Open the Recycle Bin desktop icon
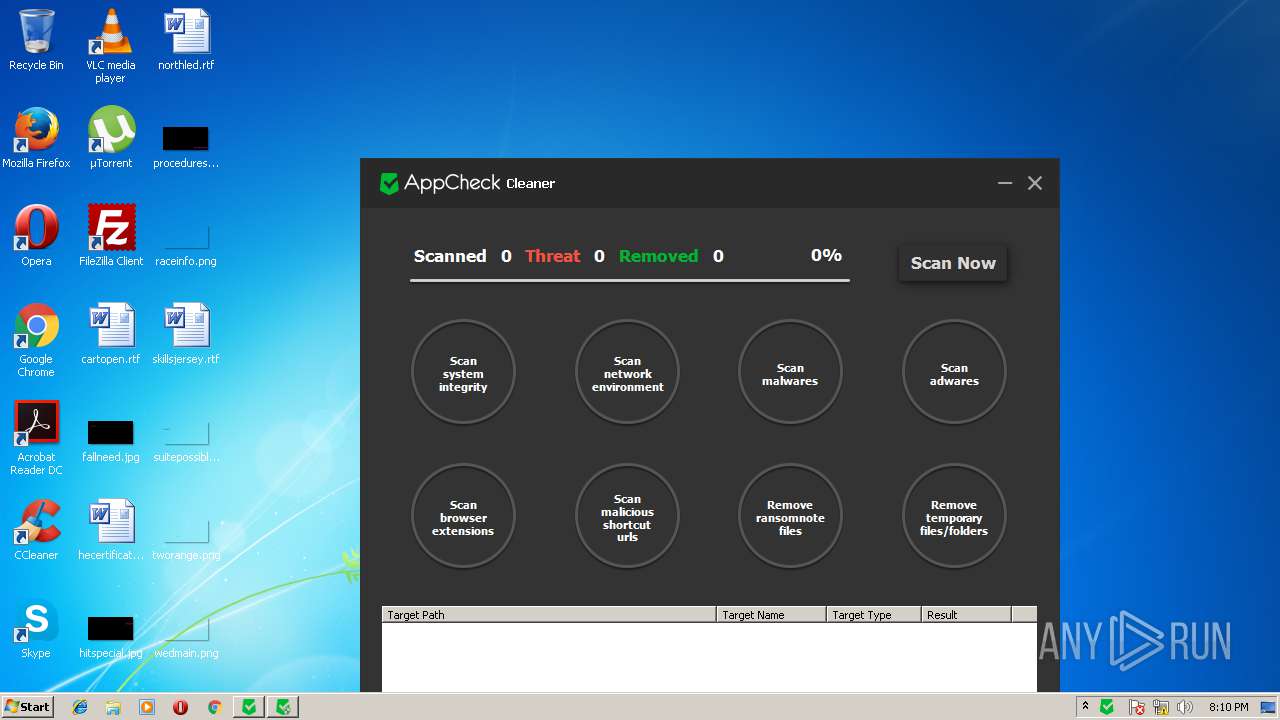This screenshot has width=1280, height=720. (36, 40)
